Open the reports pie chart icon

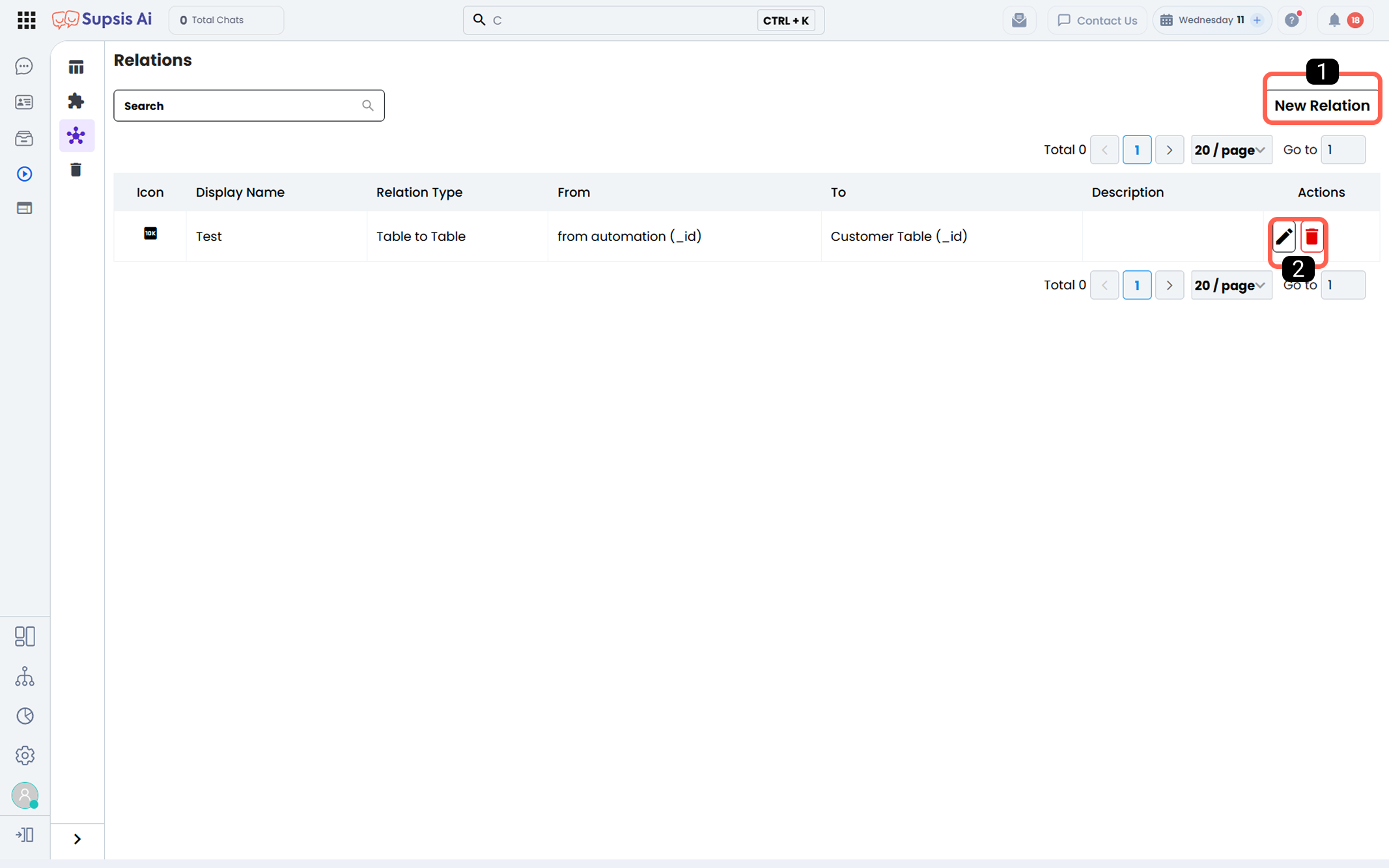25,716
